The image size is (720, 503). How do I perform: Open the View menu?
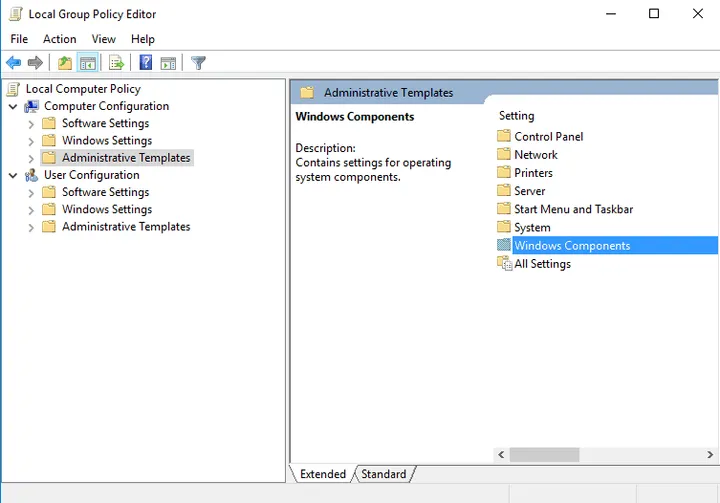click(104, 39)
